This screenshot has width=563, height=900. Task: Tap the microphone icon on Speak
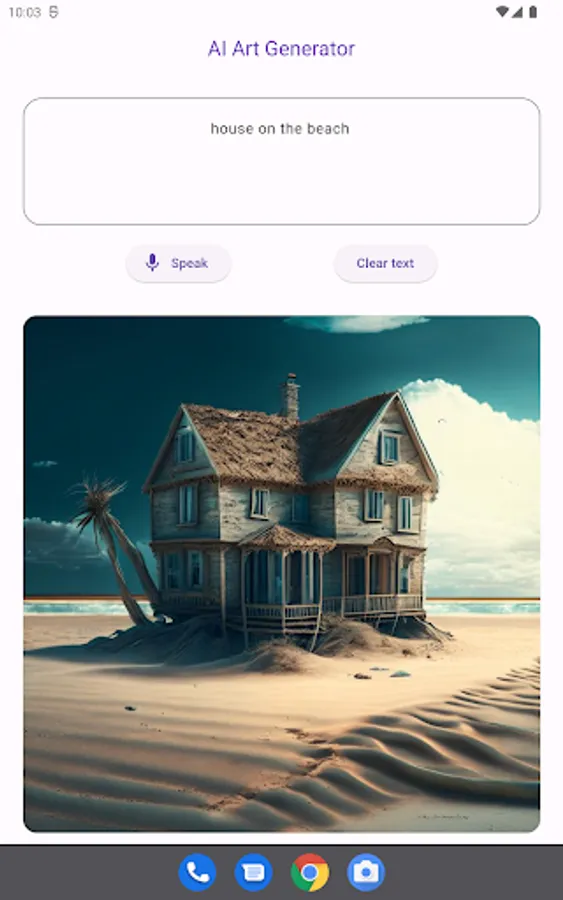coord(152,263)
